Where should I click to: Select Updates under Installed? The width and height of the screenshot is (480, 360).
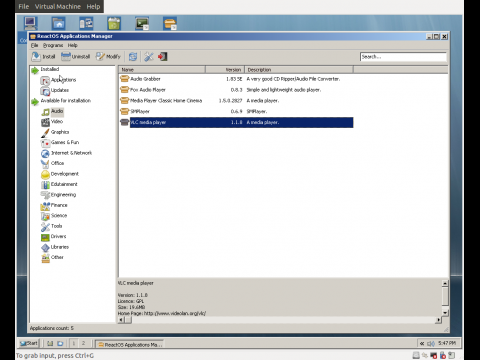click(60, 90)
